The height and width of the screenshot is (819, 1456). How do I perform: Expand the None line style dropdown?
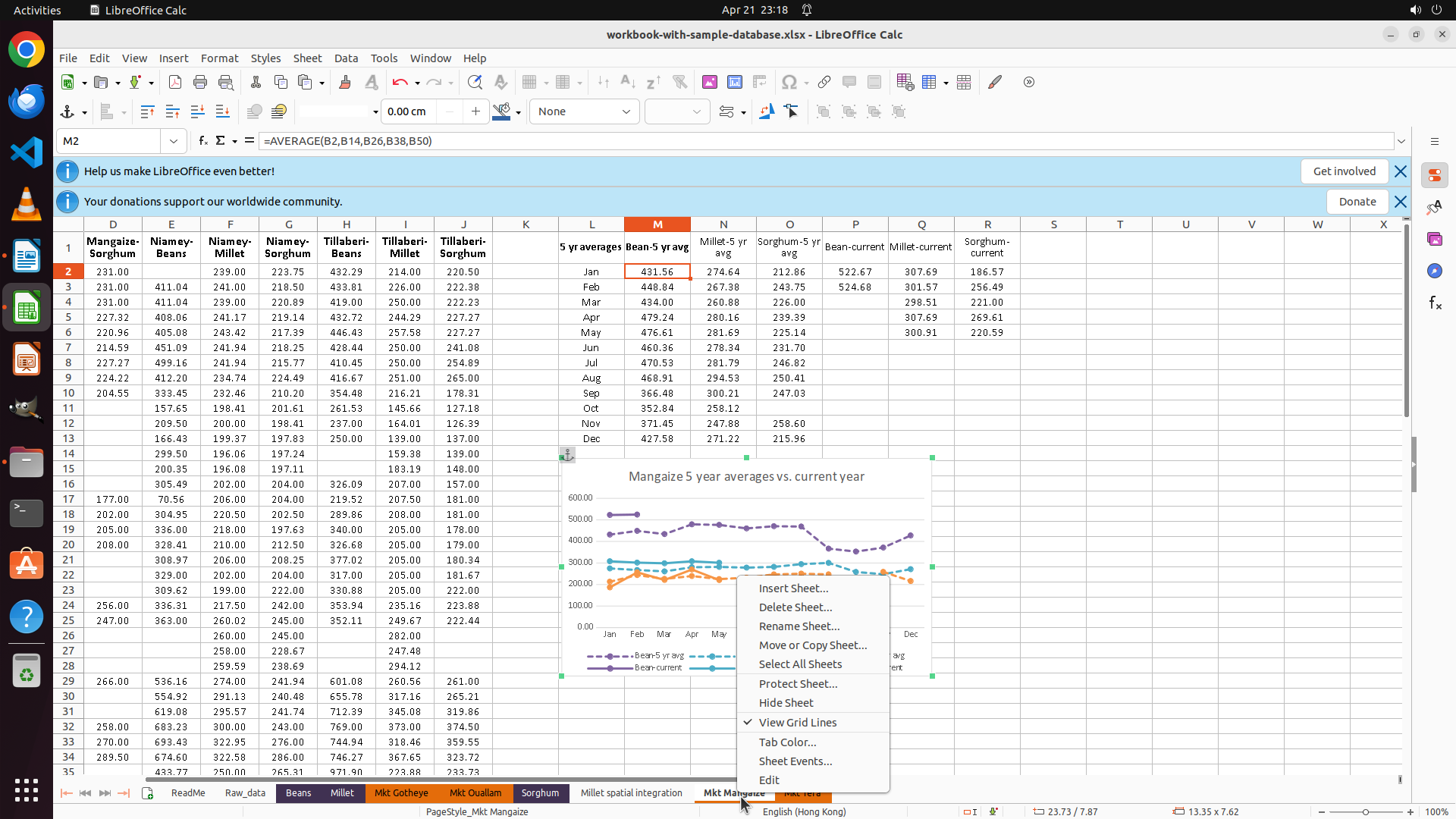[x=626, y=112]
